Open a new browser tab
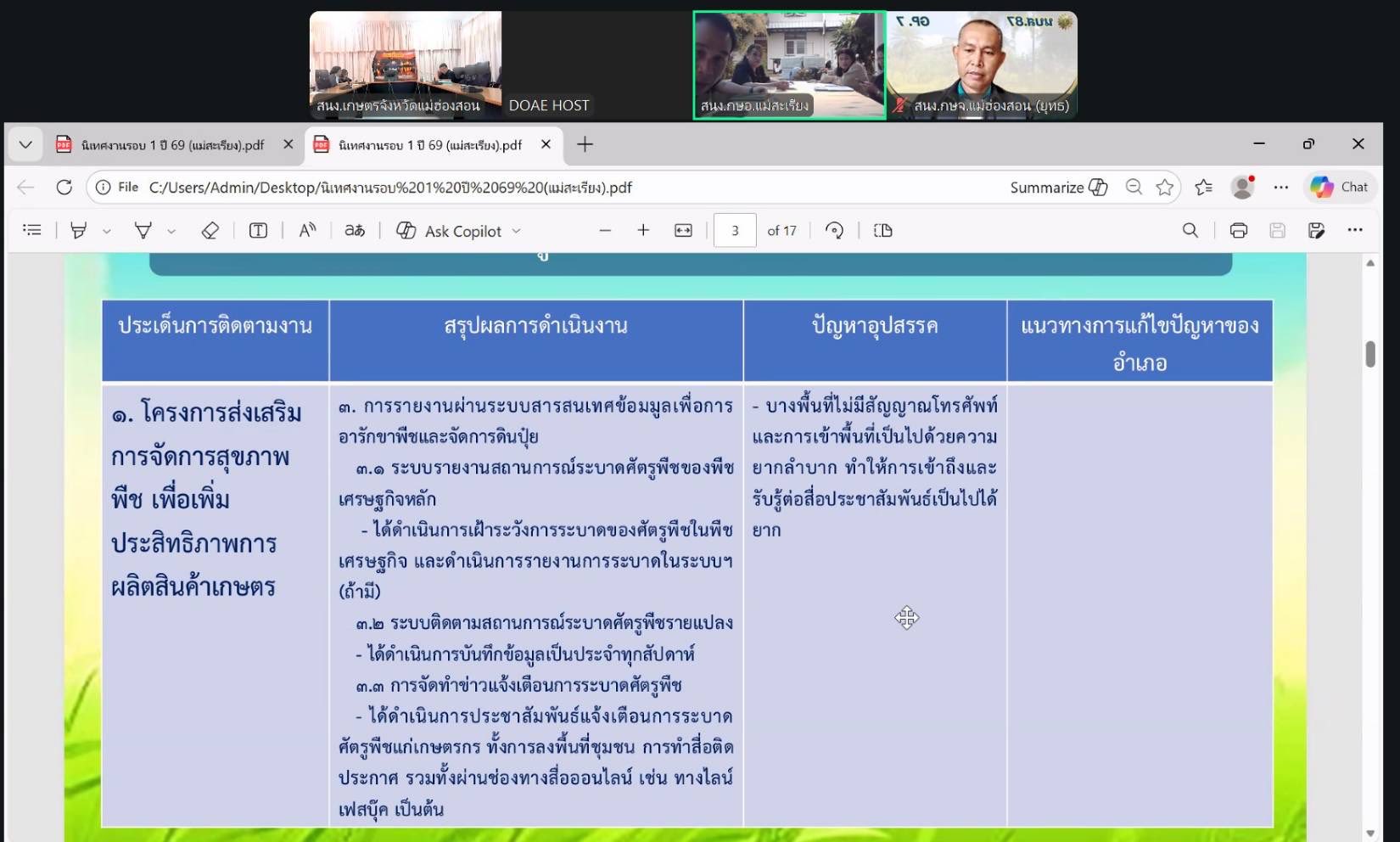Image resolution: width=1400 pixels, height=842 pixels. click(x=585, y=145)
